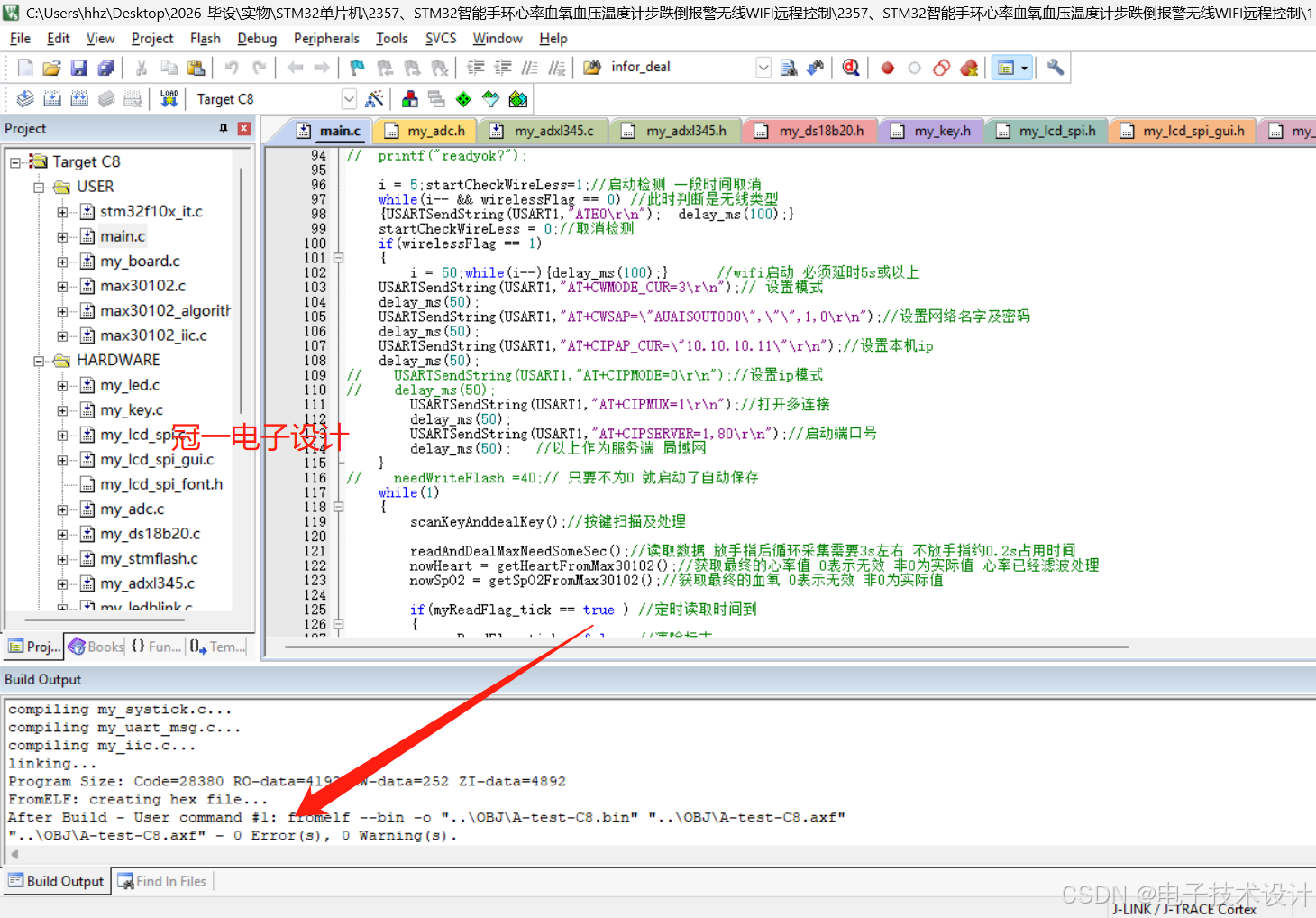Open the Debug menu

(x=257, y=39)
